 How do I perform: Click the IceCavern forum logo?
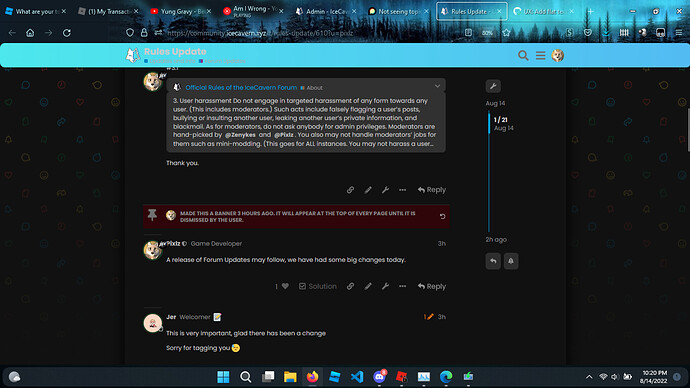click(x=133, y=55)
